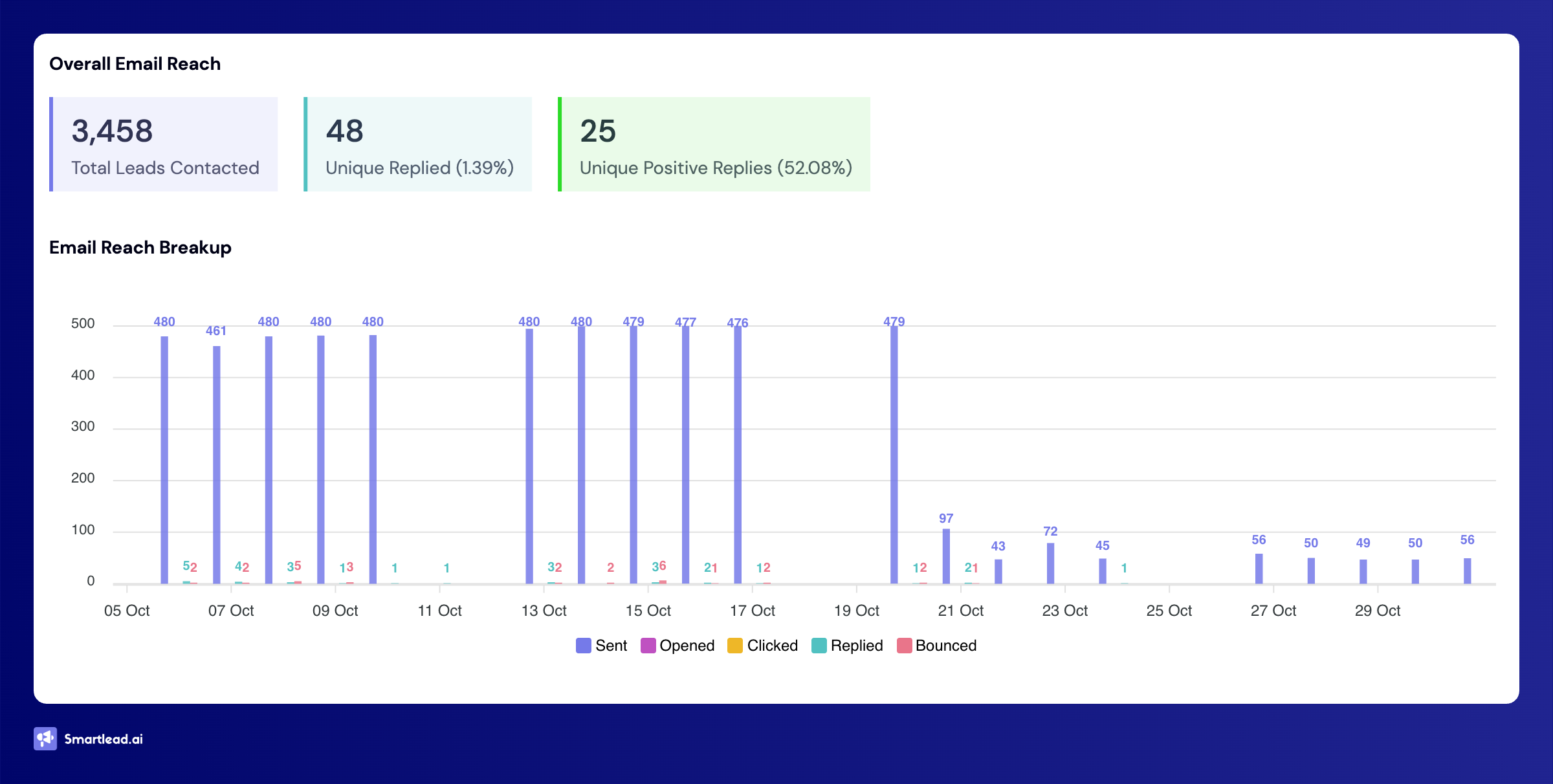Hide the Replied series via legend label
The width and height of the screenshot is (1553, 784).
pyautogui.click(x=856, y=646)
